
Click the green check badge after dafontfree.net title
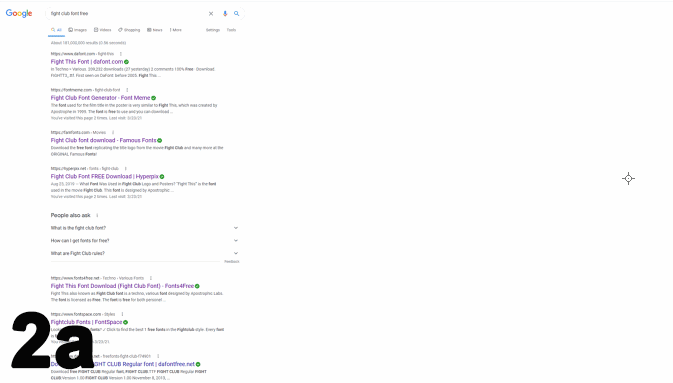coord(198,364)
